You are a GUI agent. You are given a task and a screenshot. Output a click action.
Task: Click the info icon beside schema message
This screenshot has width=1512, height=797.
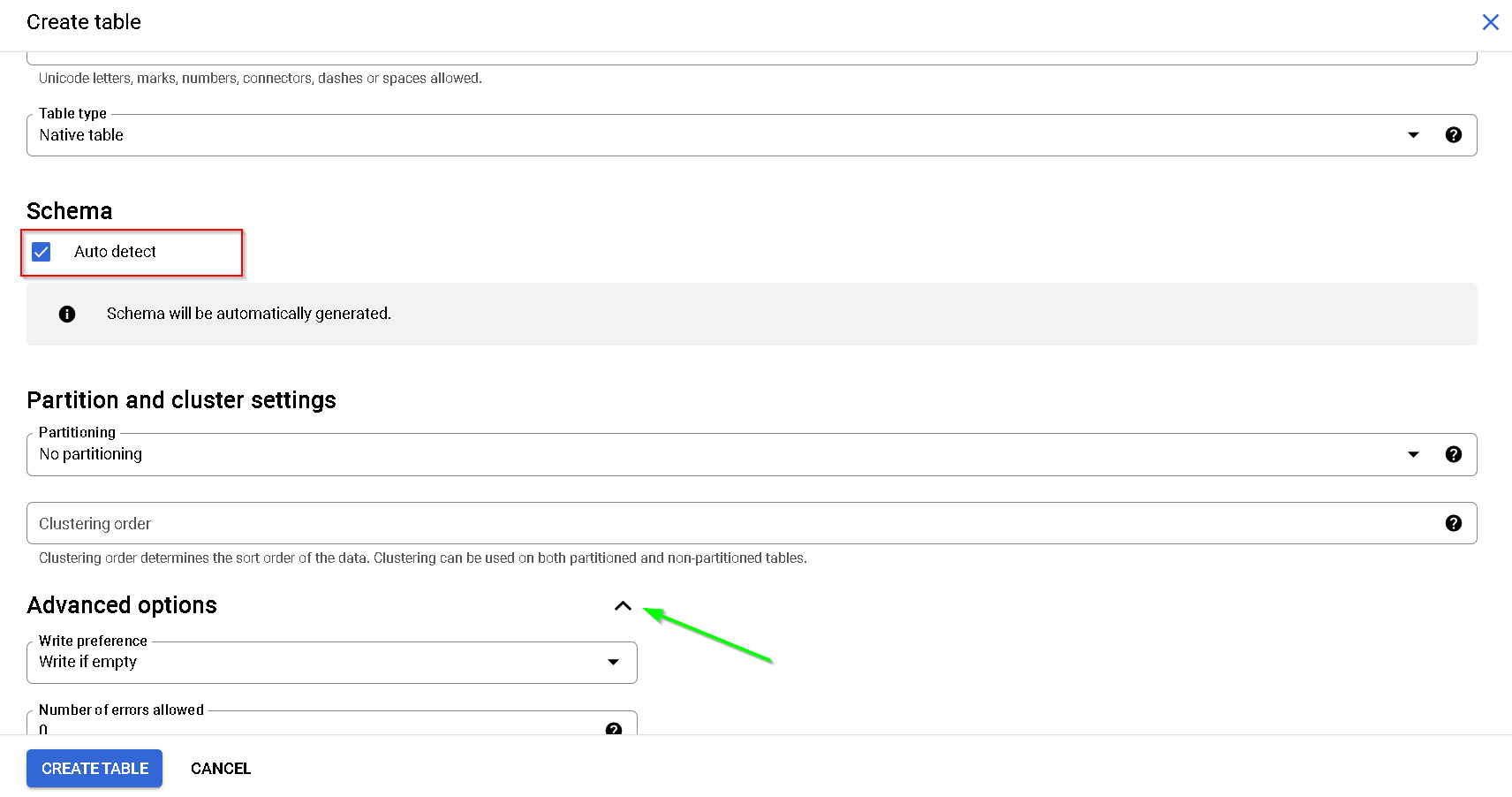coord(67,314)
